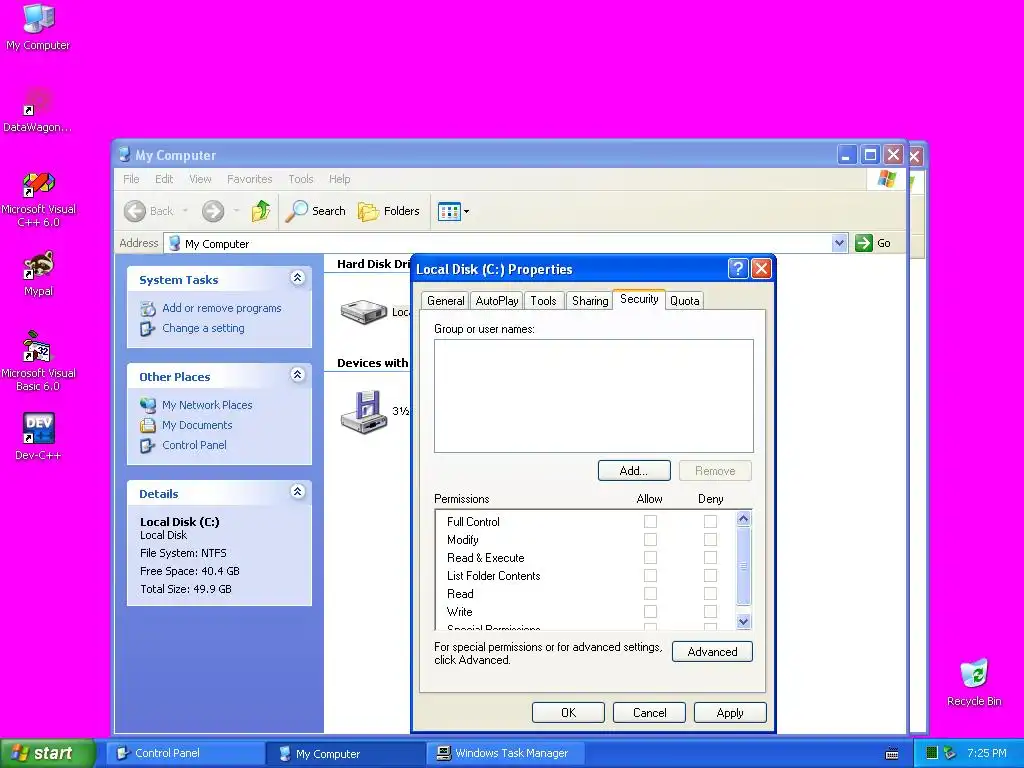Image resolution: width=1024 pixels, height=768 pixels.
Task: Click Apply in Properties dialog
Action: pos(730,712)
